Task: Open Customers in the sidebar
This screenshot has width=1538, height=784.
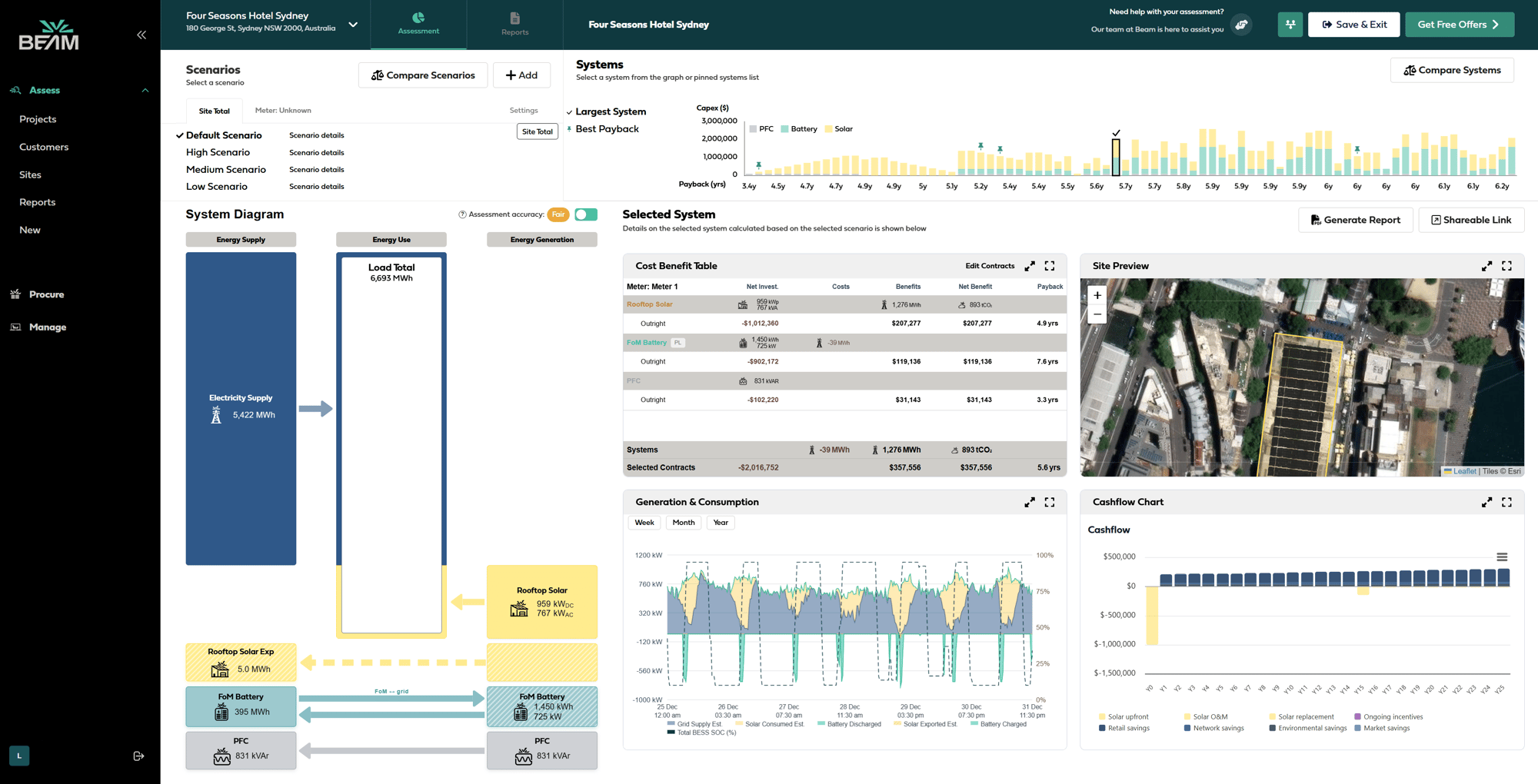Action: tap(44, 147)
